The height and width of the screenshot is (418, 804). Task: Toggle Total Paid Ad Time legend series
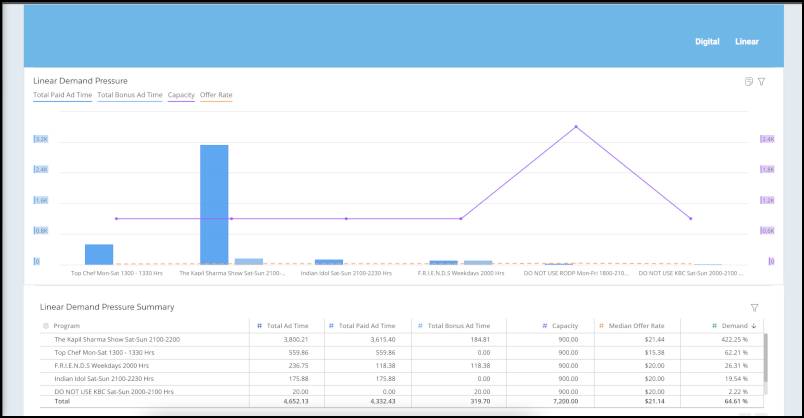coord(63,95)
